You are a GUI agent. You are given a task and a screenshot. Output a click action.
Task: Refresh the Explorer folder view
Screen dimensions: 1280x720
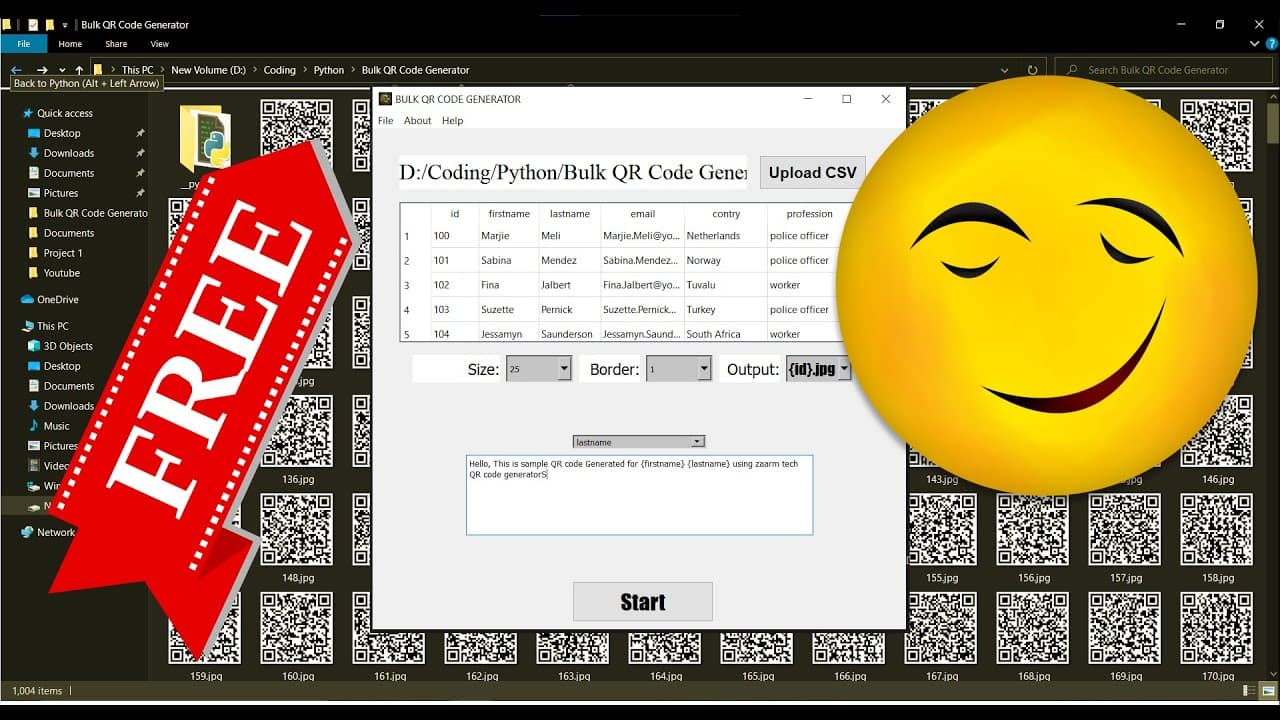[1032, 70]
